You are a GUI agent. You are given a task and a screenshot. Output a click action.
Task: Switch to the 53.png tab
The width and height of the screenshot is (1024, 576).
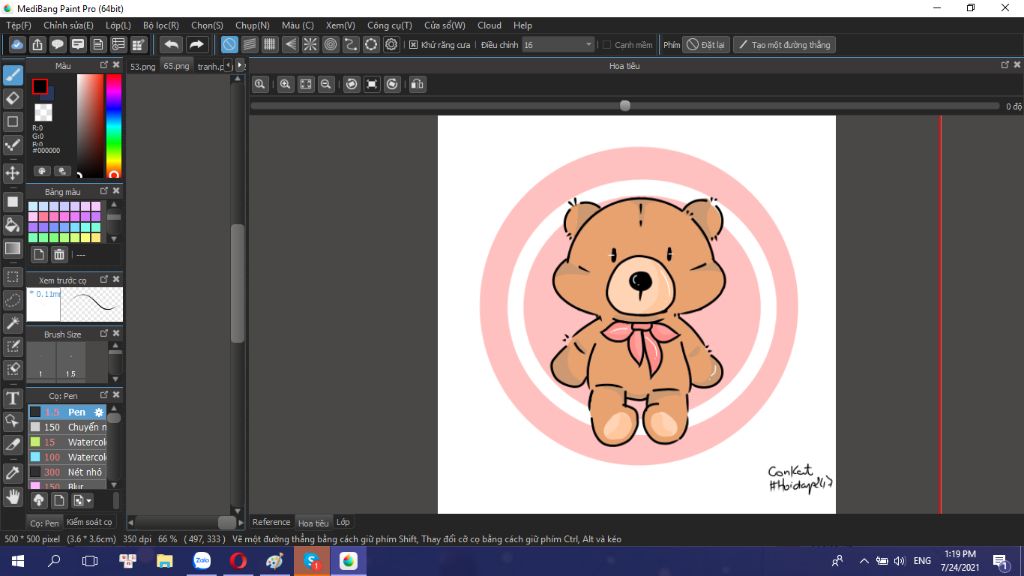(x=142, y=66)
